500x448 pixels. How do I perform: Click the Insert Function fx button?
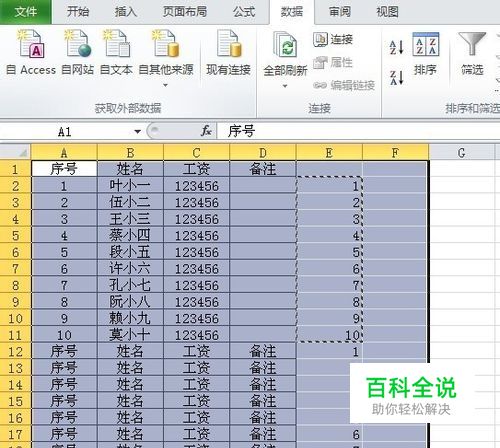tap(206, 131)
